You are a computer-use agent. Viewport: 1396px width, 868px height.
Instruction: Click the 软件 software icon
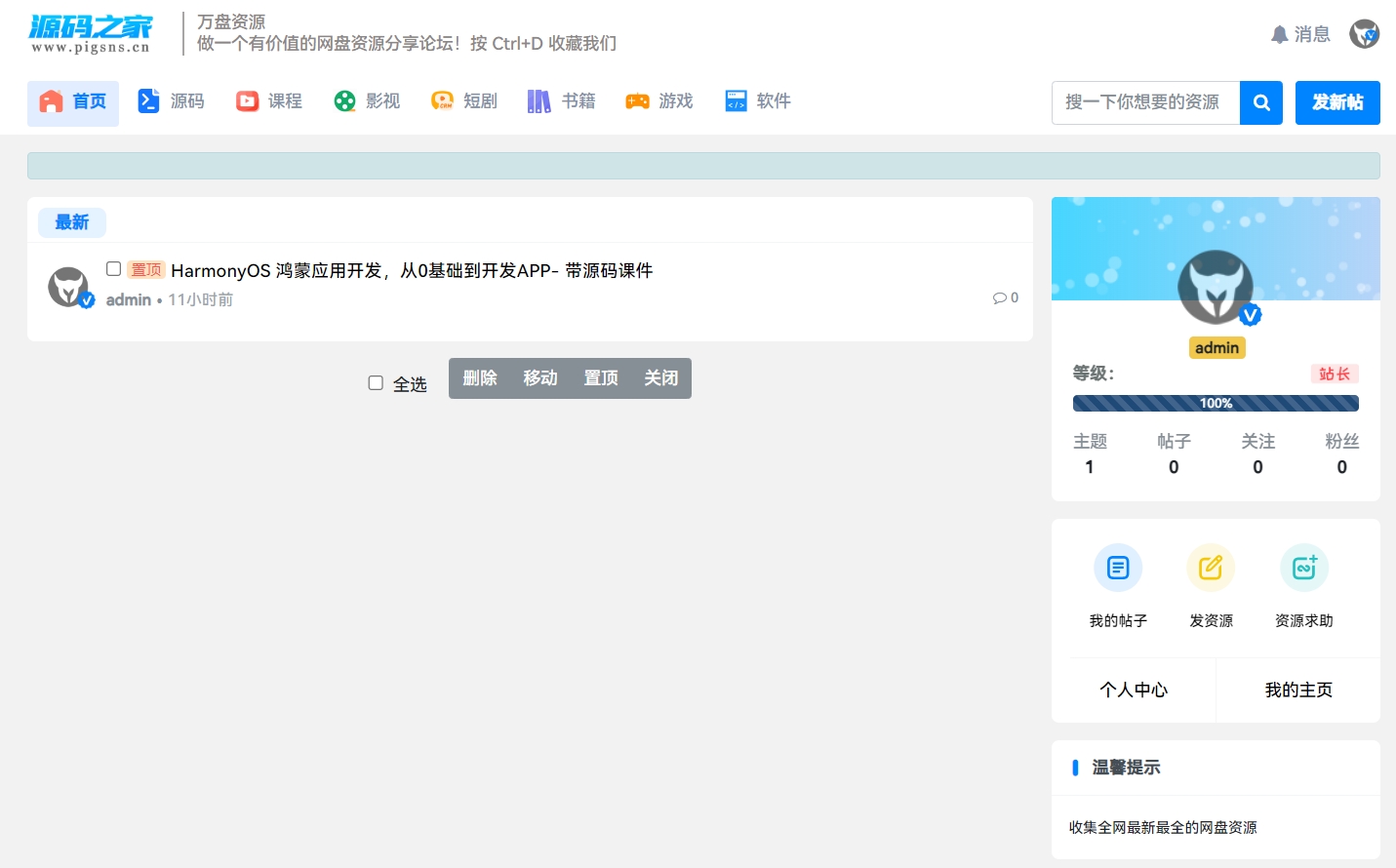point(735,99)
